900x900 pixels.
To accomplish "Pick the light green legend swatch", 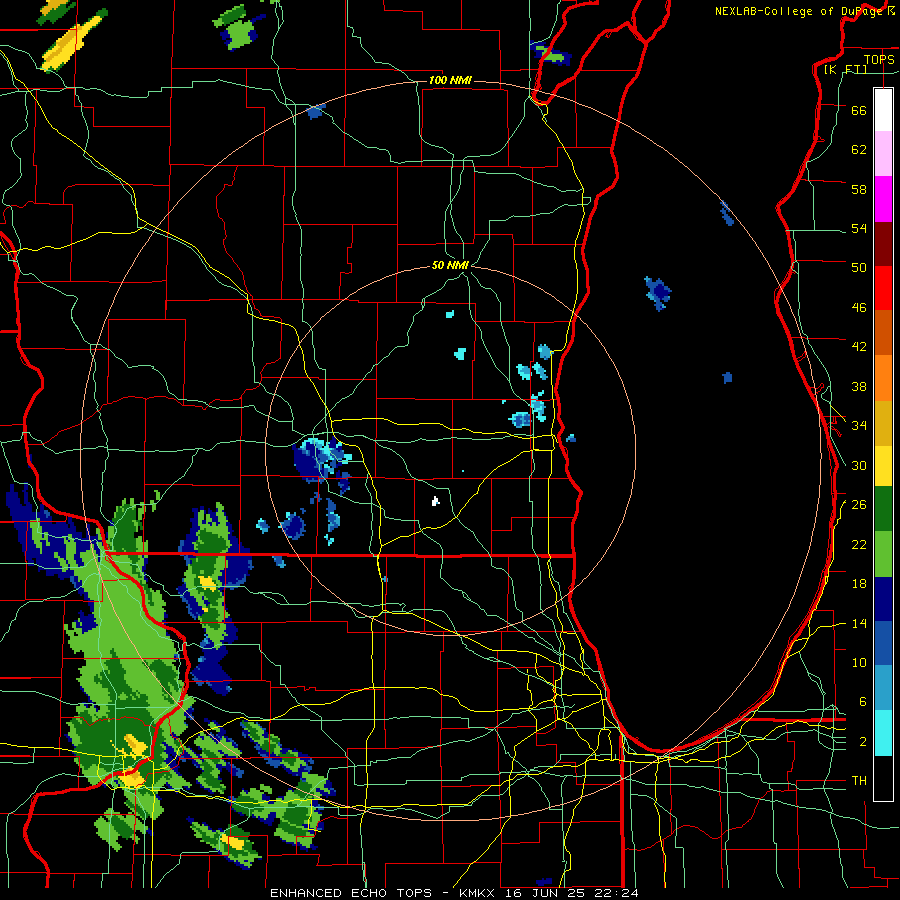I will click(x=883, y=554).
